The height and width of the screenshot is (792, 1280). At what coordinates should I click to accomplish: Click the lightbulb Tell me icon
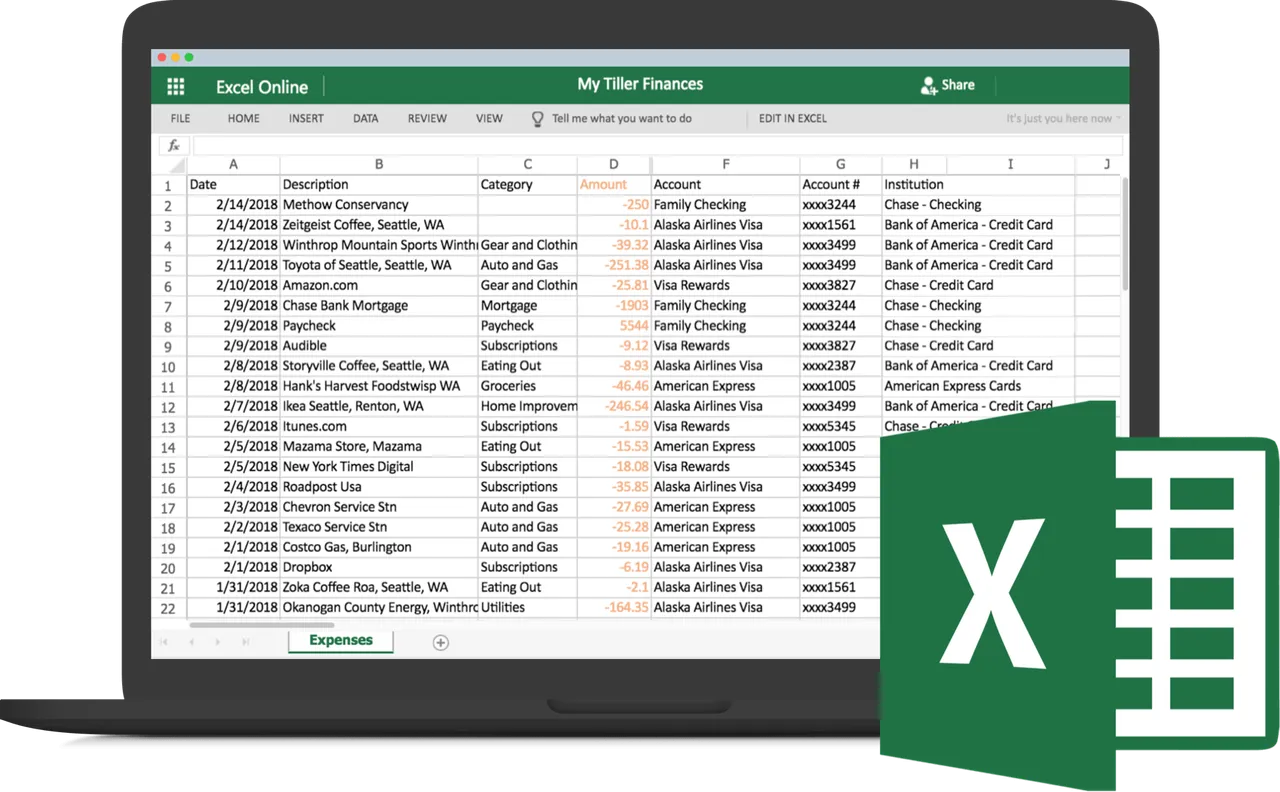pos(537,118)
